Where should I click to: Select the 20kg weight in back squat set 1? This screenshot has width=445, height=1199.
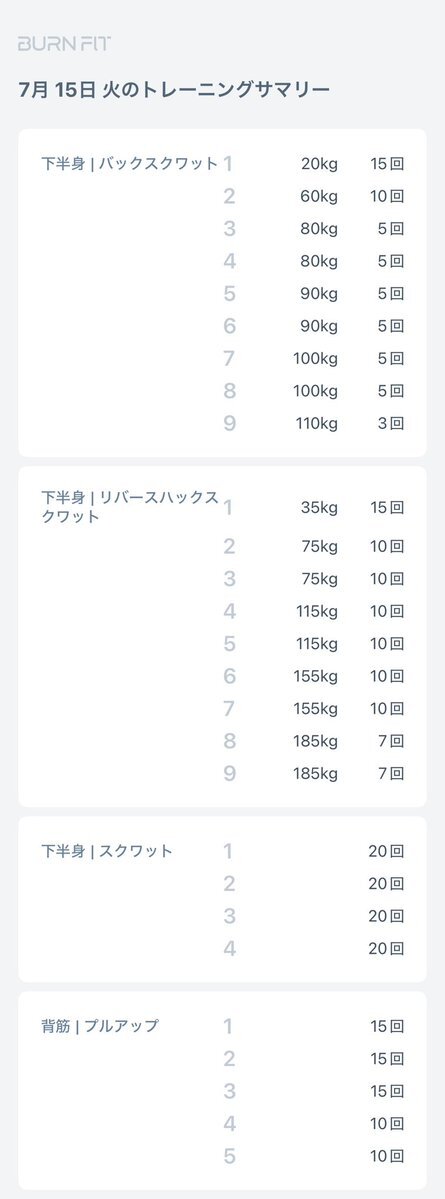(x=319, y=164)
